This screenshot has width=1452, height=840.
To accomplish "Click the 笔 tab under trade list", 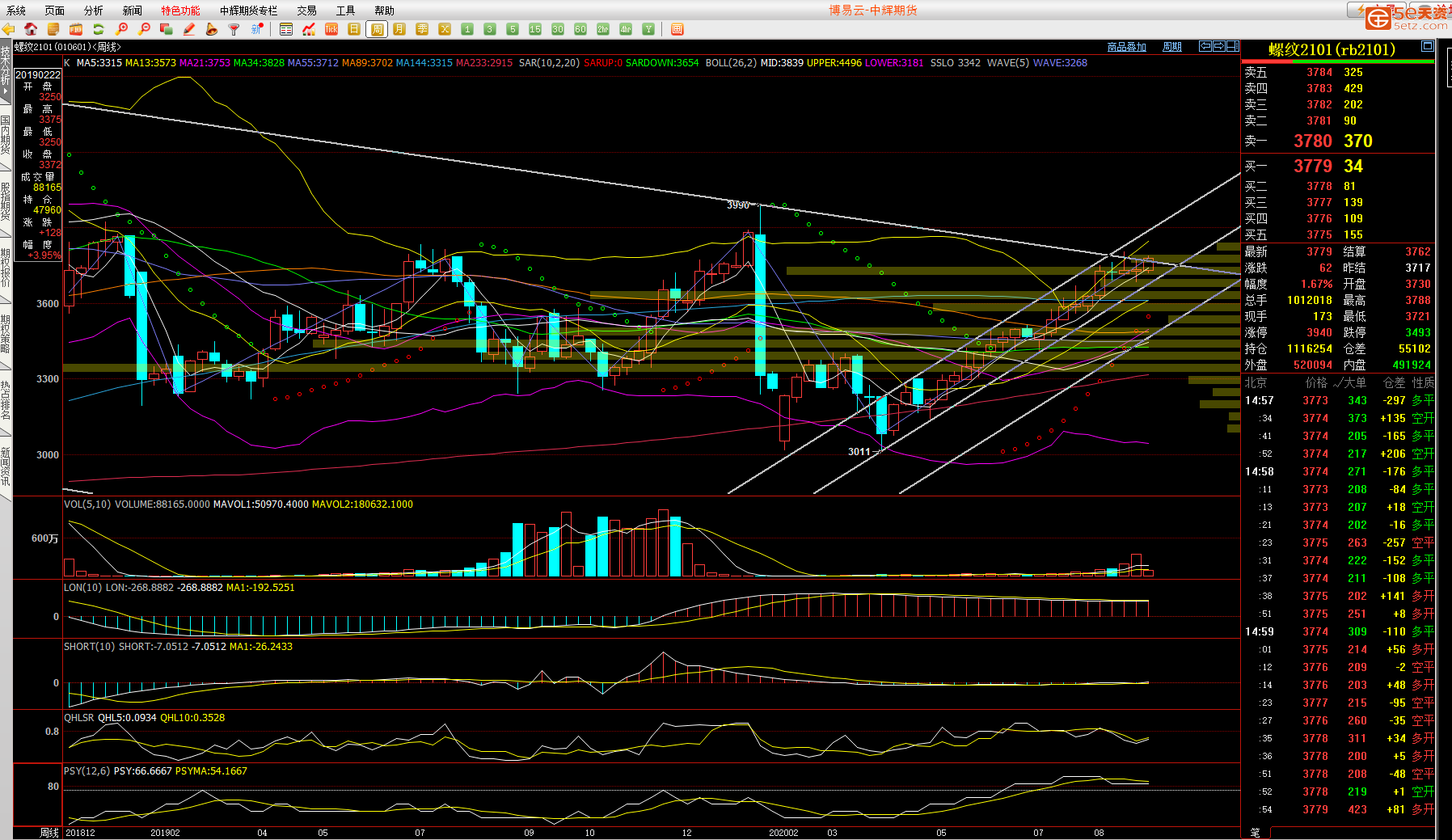I will (x=1255, y=832).
